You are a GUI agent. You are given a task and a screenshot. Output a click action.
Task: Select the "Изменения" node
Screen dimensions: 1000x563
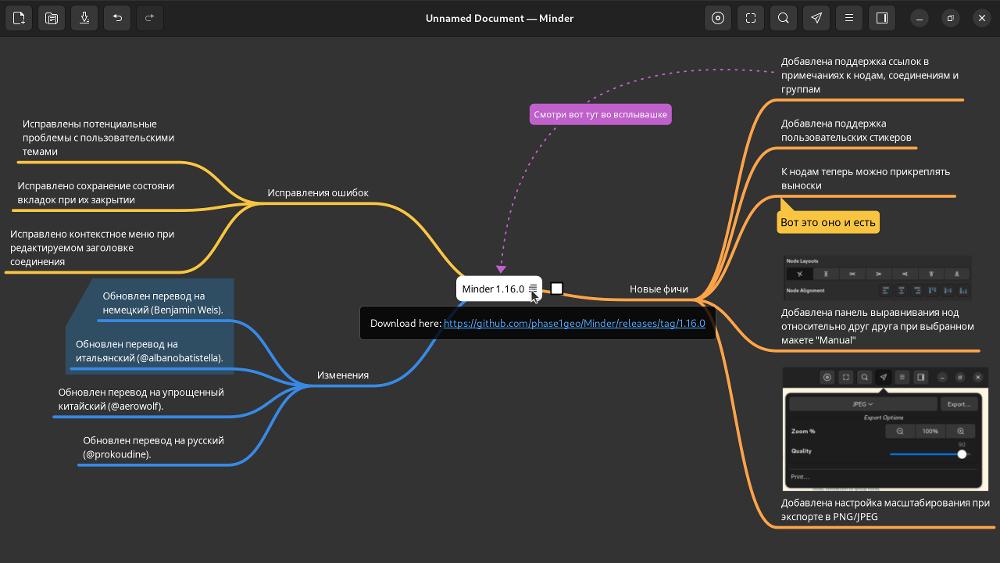click(342, 375)
